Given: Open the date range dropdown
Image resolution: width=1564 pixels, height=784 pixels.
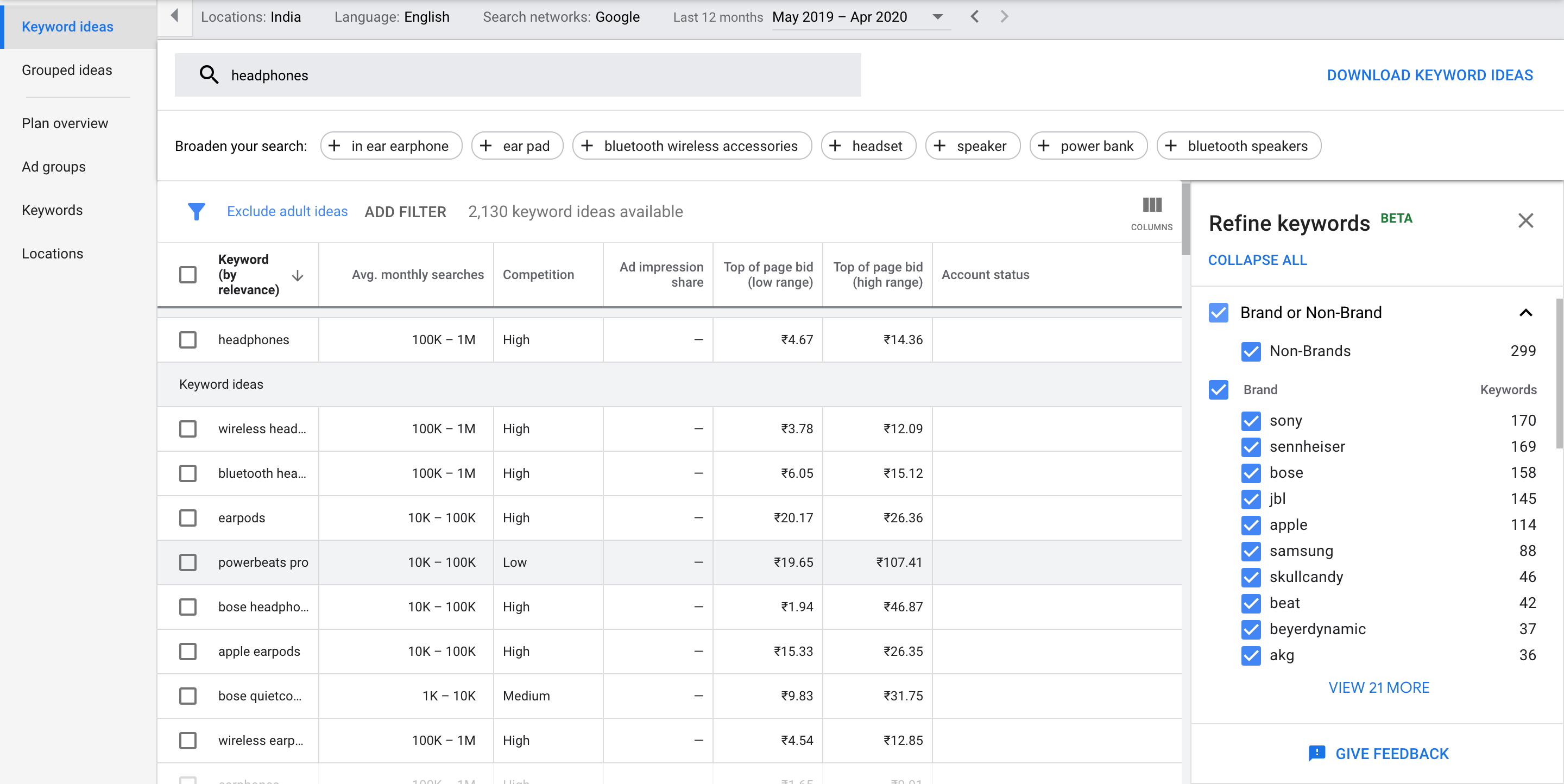Looking at the screenshot, I should (x=937, y=17).
